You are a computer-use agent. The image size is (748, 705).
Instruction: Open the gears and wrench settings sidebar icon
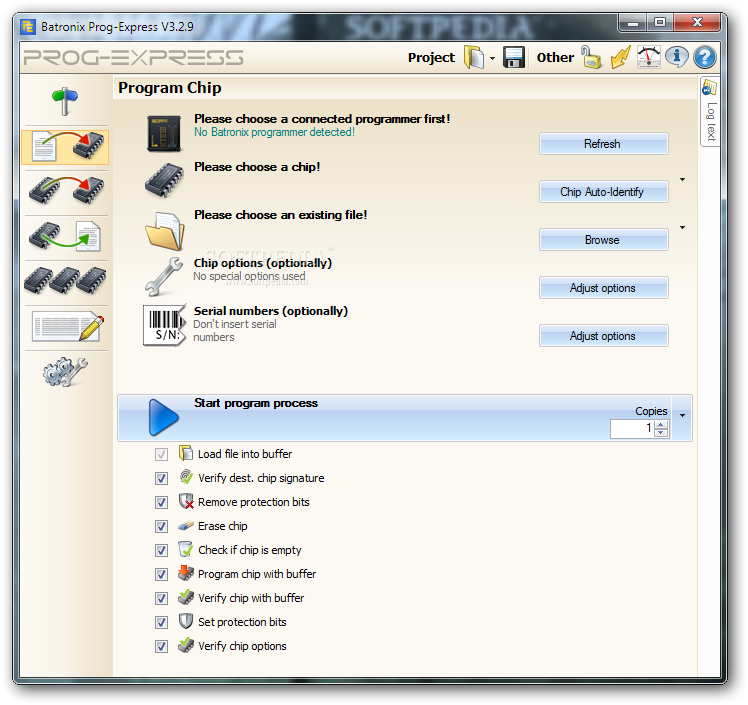pos(65,372)
